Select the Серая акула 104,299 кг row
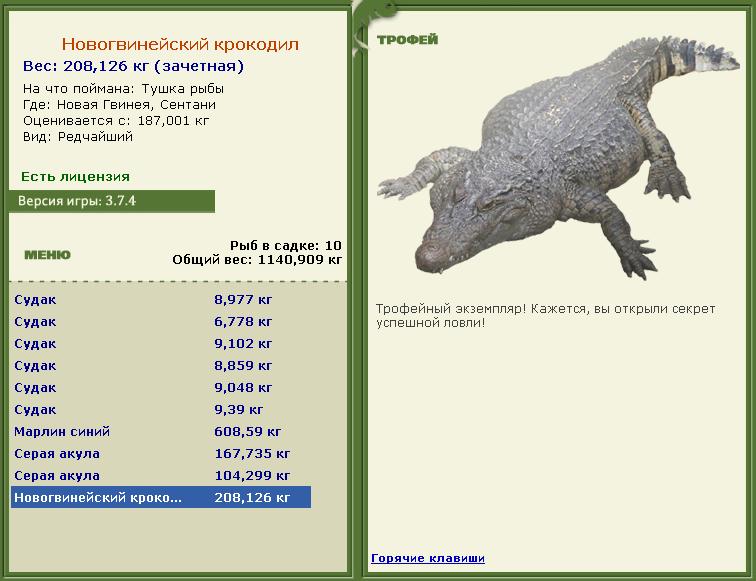Image resolution: width=756 pixels, height=581 pixels. tap(161, 476)
